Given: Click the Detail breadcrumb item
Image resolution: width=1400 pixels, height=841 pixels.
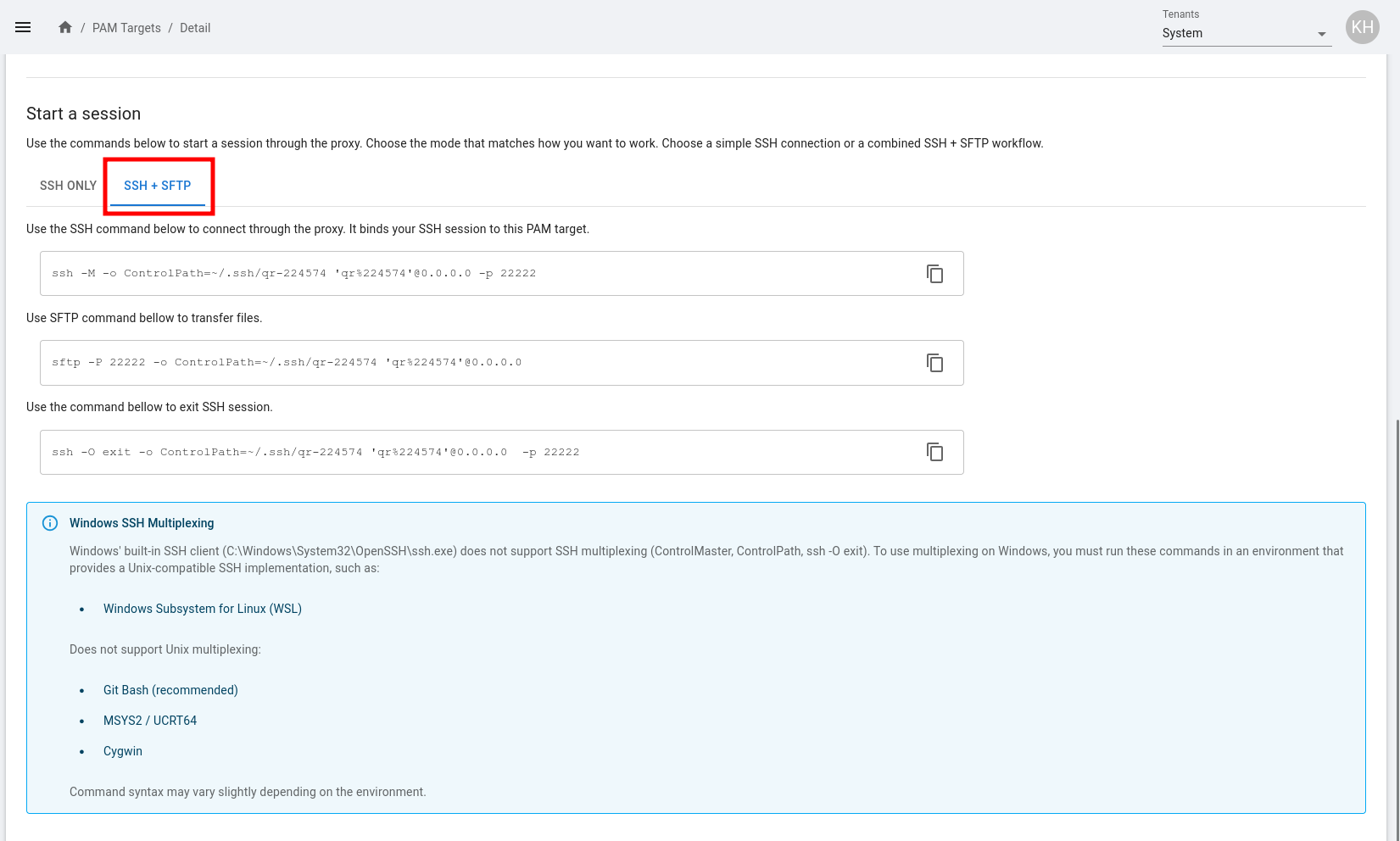Looking at the screenshot, I should (195, 28).
